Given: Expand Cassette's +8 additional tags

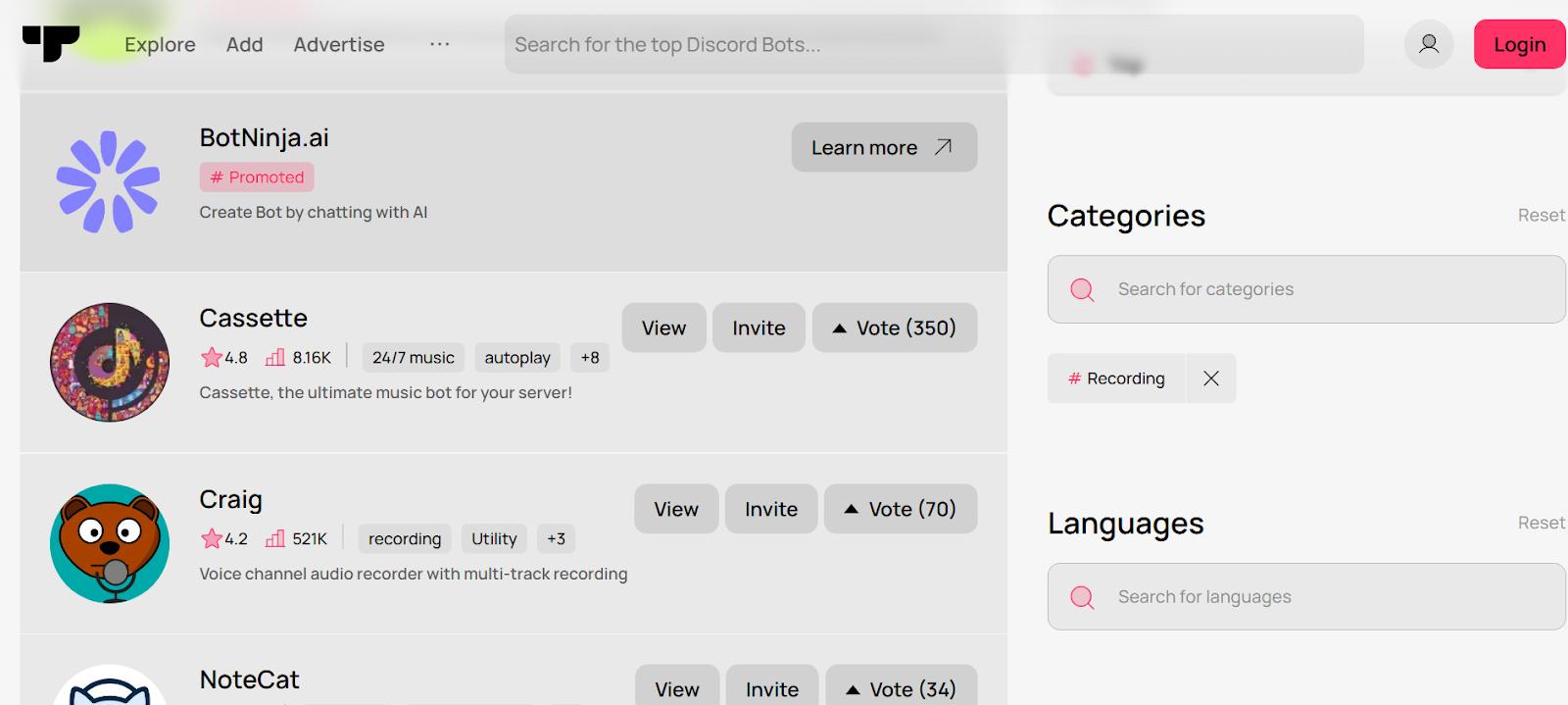Looking at the screenshot, I should tap(590, 358).
